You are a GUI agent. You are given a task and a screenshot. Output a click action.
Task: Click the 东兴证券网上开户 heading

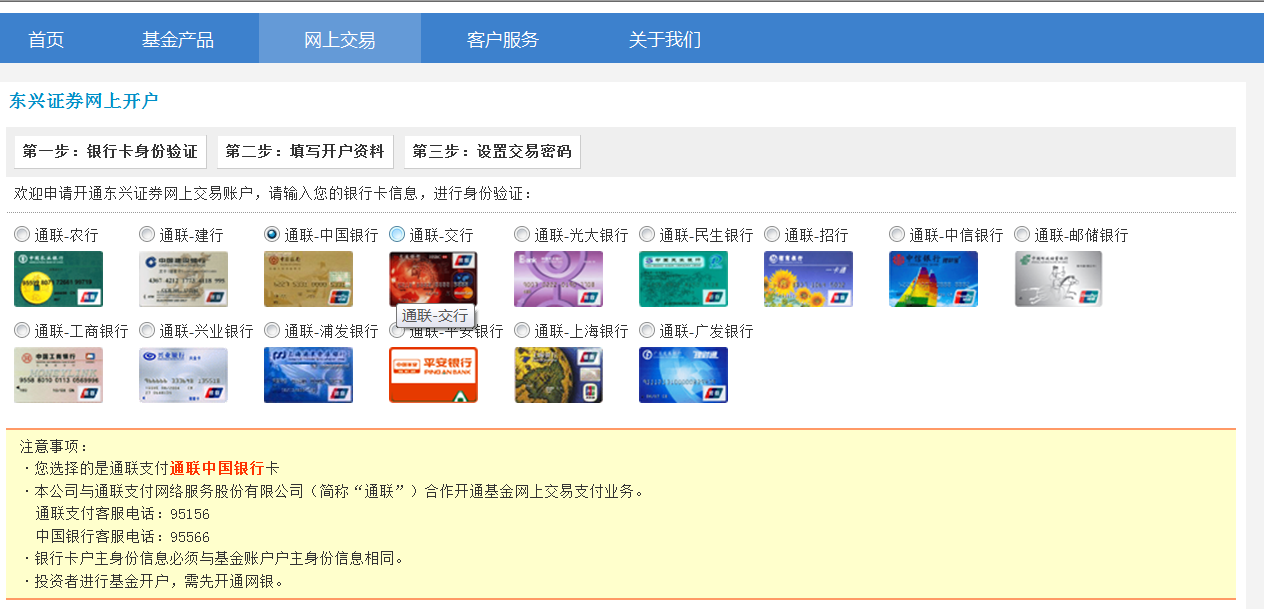click(84, 101)
